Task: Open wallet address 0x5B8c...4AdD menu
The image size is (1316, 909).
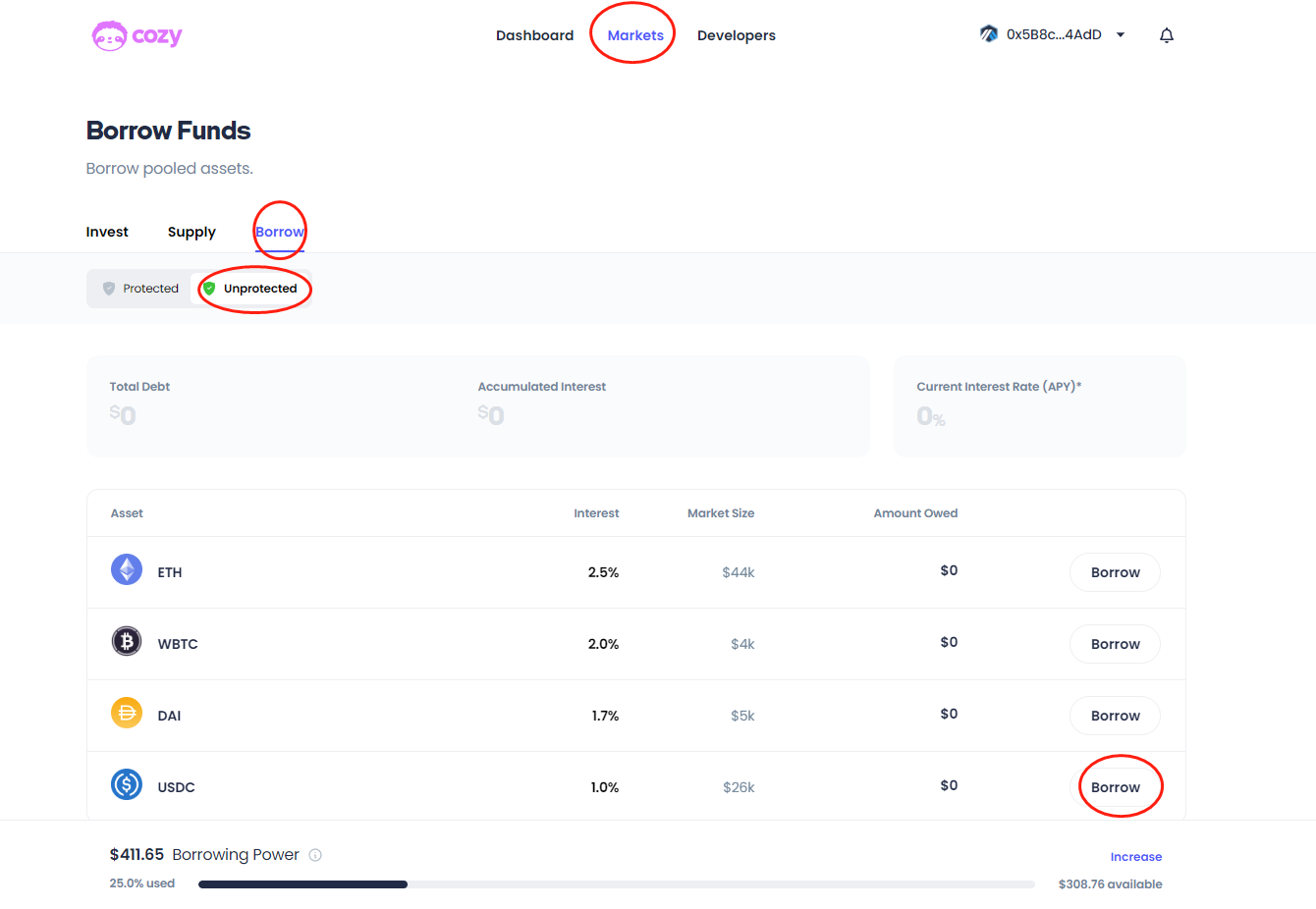Action: click(1053, 35)
